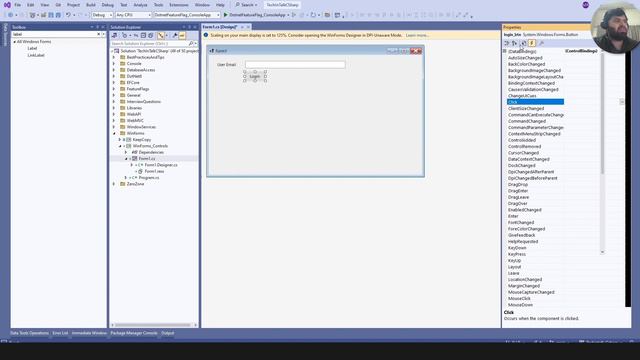Screen dimensions: 640x360
Task: Collapse All Windows Forms group in Toolbox
Action: click(15, 42)
